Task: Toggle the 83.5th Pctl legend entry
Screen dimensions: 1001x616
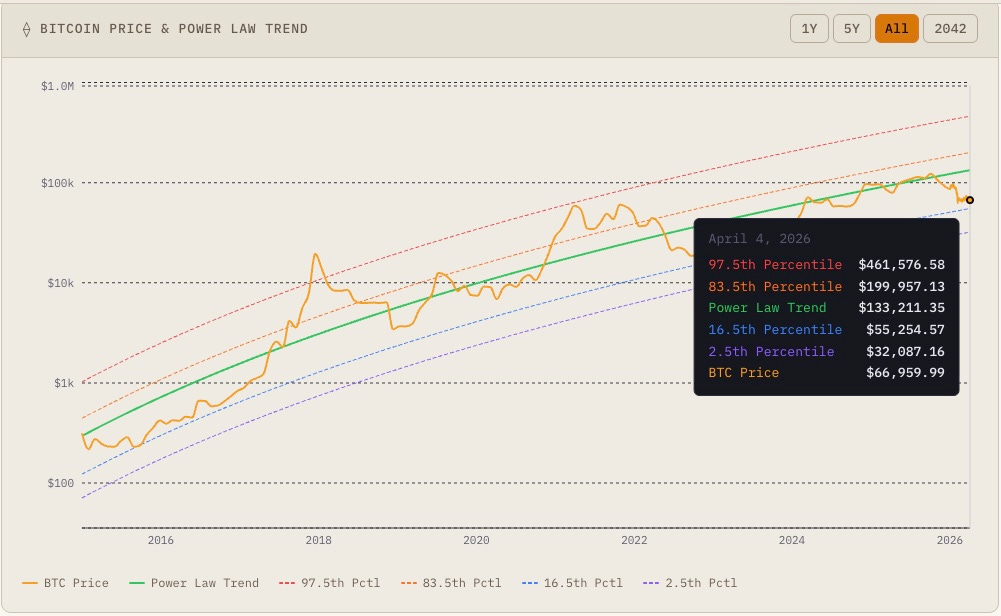Action: (451, 583)
